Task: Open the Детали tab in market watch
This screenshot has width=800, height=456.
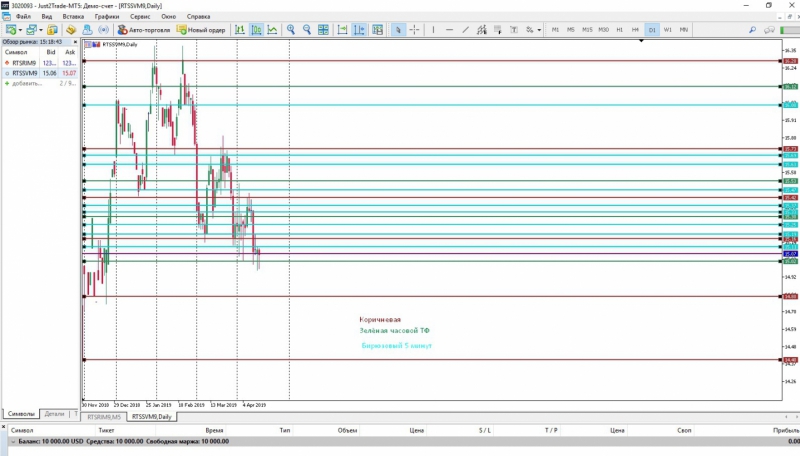Action: point(54,413)
